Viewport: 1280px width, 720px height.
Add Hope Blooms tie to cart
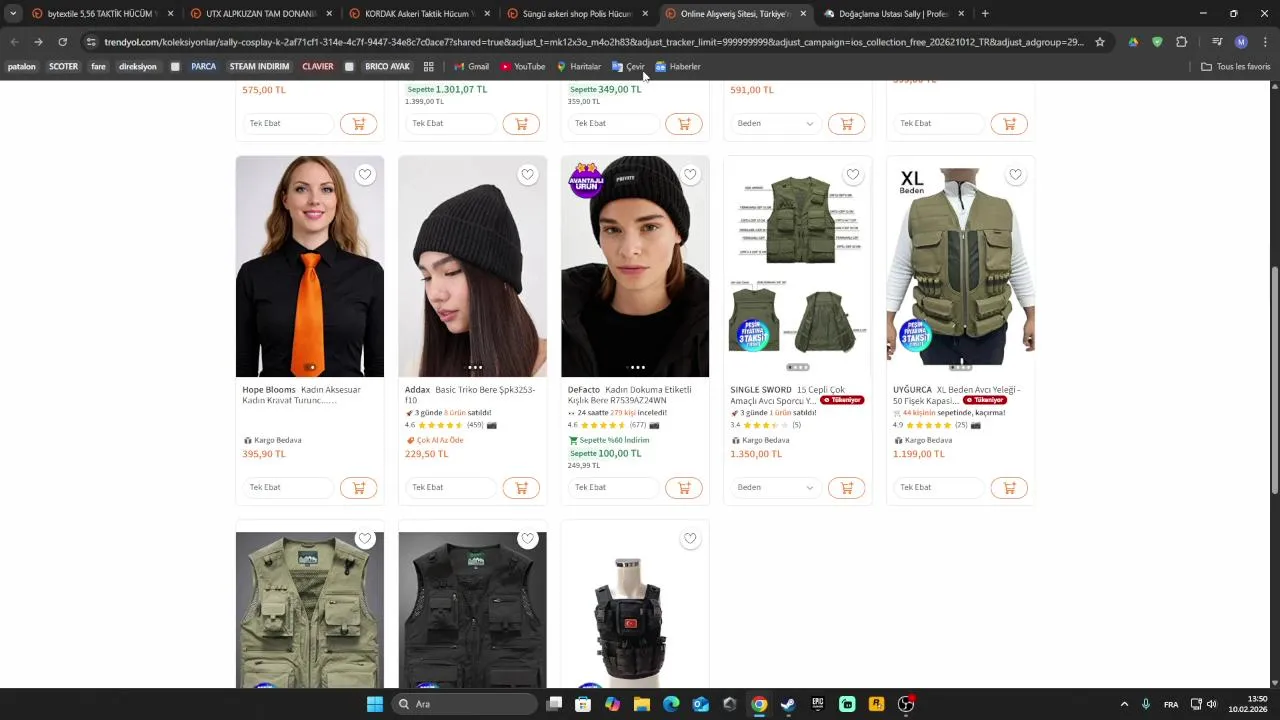[358, 488]
